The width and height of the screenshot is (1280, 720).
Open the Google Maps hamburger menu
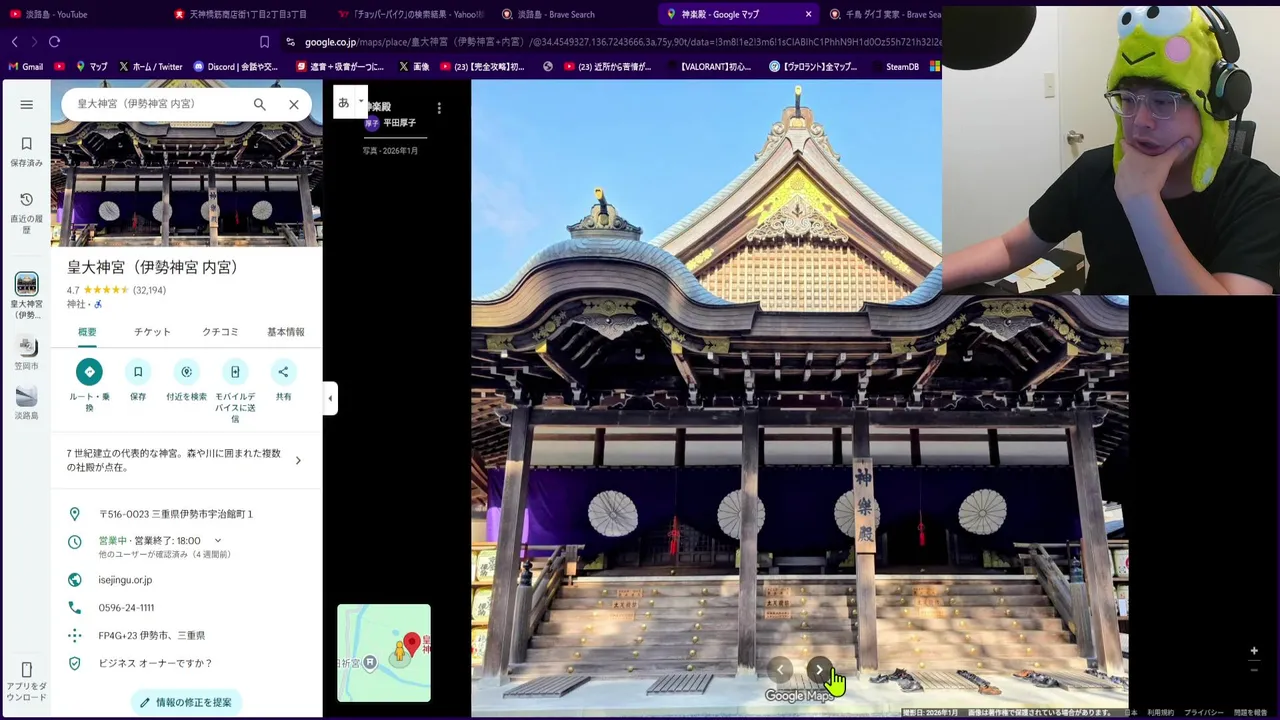pyautogui.click(x=27, y=104)
